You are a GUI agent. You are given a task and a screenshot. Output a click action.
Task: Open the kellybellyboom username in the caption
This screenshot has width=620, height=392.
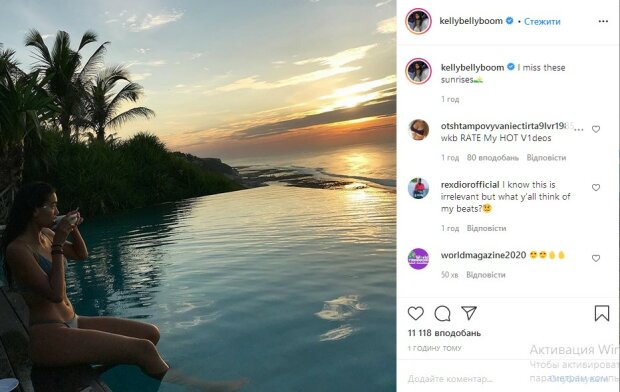[473, 68]
